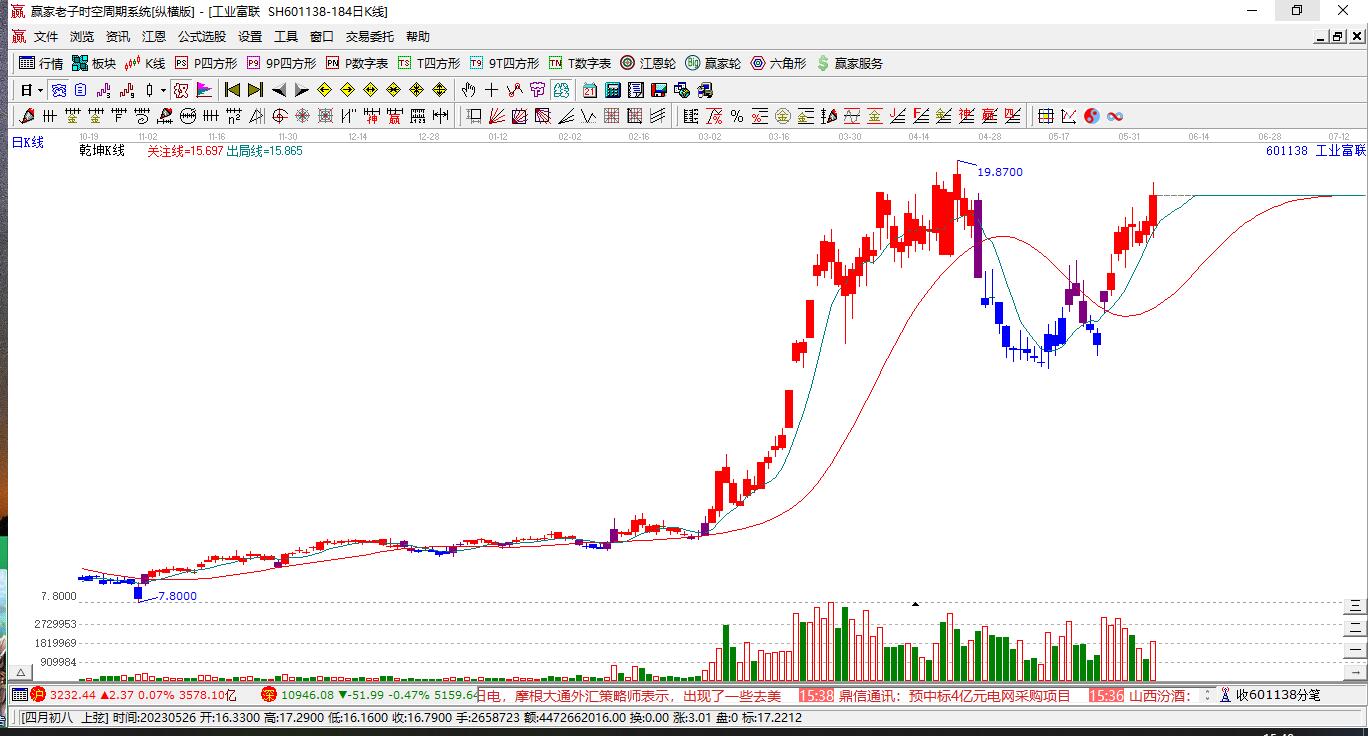Open the yellow grid table icon
Image resolution: width=1368 pixels, height=736 pixels.
click(x=1045, y=116)
